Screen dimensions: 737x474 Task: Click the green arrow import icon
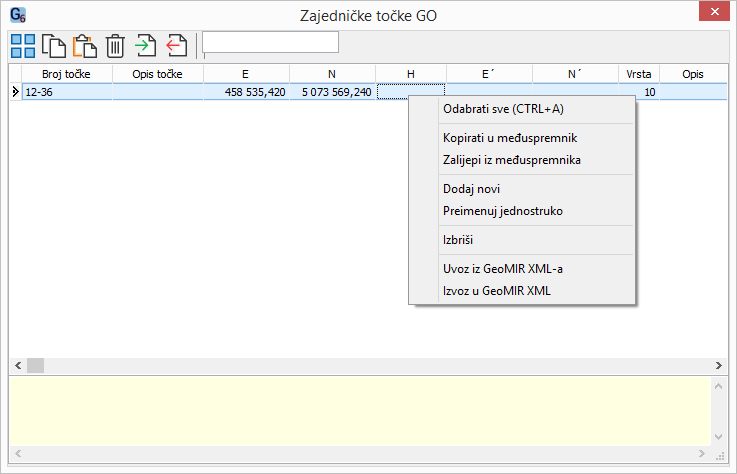pos(146,46)
